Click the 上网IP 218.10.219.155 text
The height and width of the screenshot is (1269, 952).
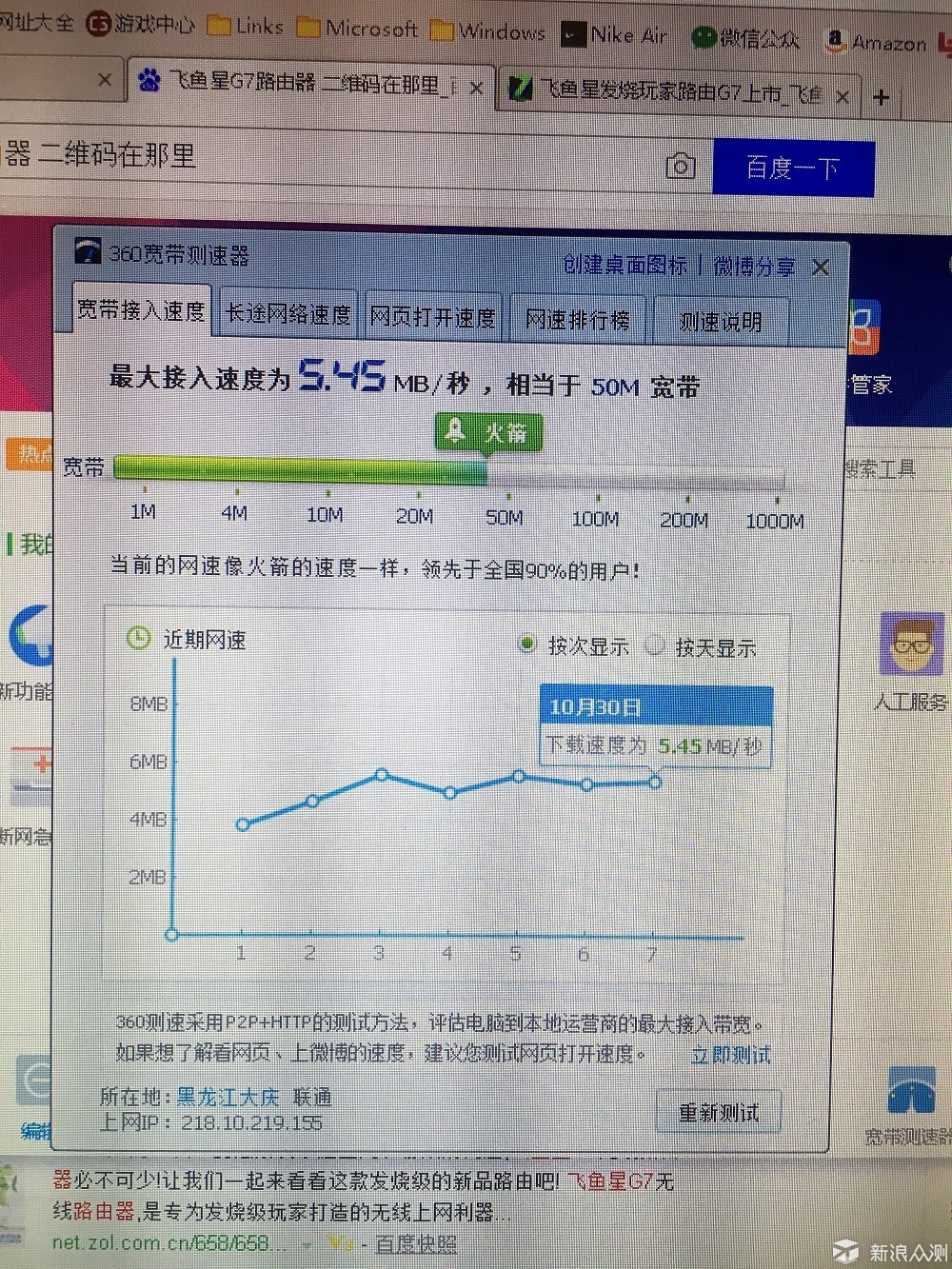[211, 1122]
